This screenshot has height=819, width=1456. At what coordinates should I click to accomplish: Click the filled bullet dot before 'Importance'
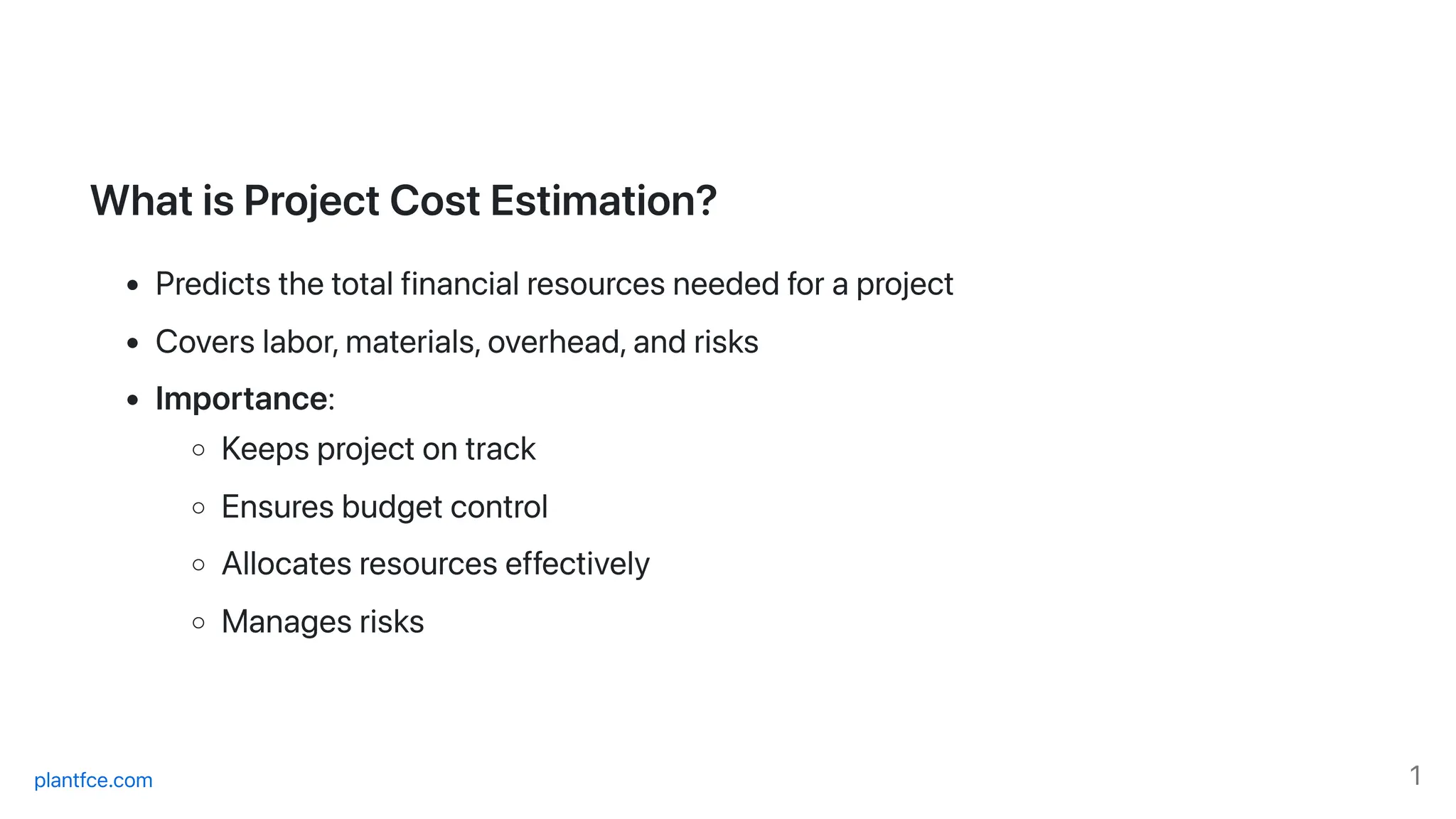(x=132, y=401)
